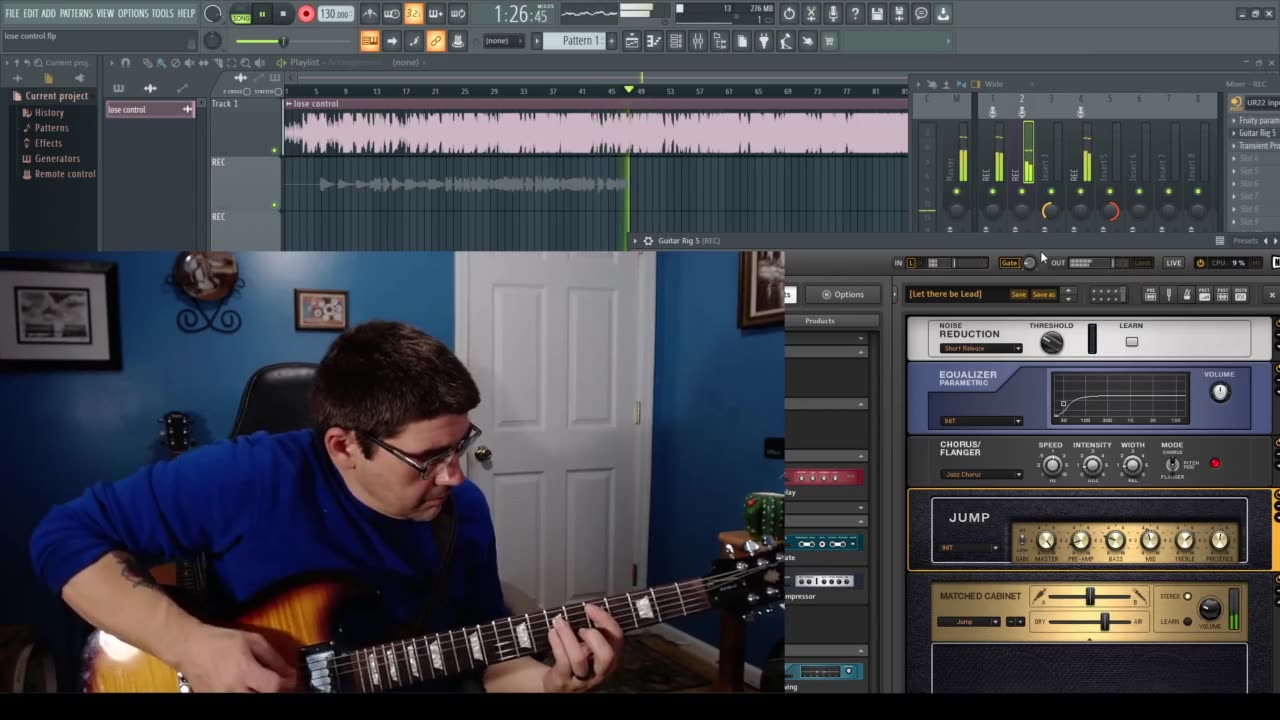Toggle the Guitar Rig power button
Screen dimensions: 1280x720
[1200, 263]
